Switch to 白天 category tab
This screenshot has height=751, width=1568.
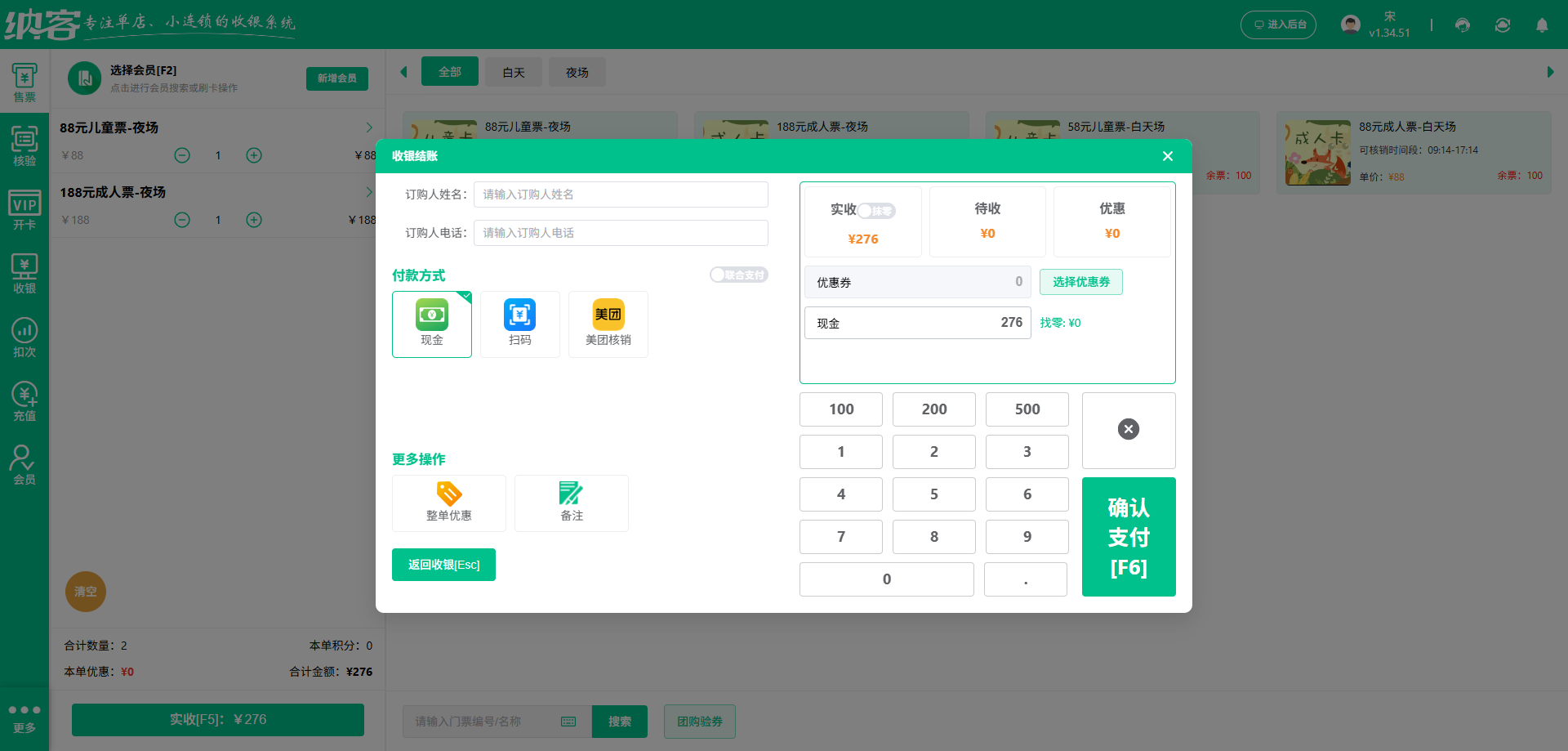tap(514, 72)
